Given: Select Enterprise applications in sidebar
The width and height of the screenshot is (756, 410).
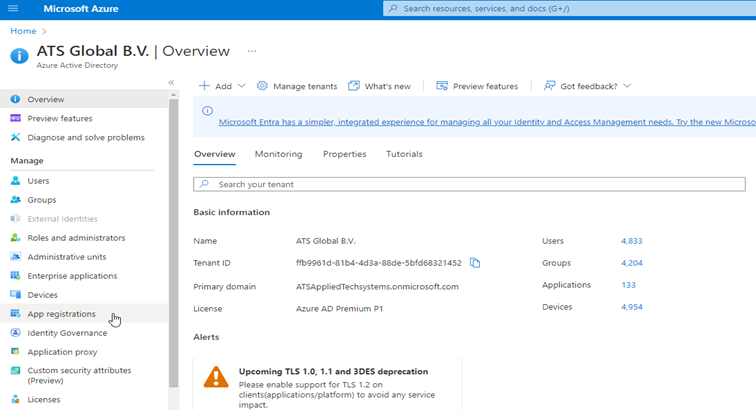Looking at the screenshot, I should (71, 276).
